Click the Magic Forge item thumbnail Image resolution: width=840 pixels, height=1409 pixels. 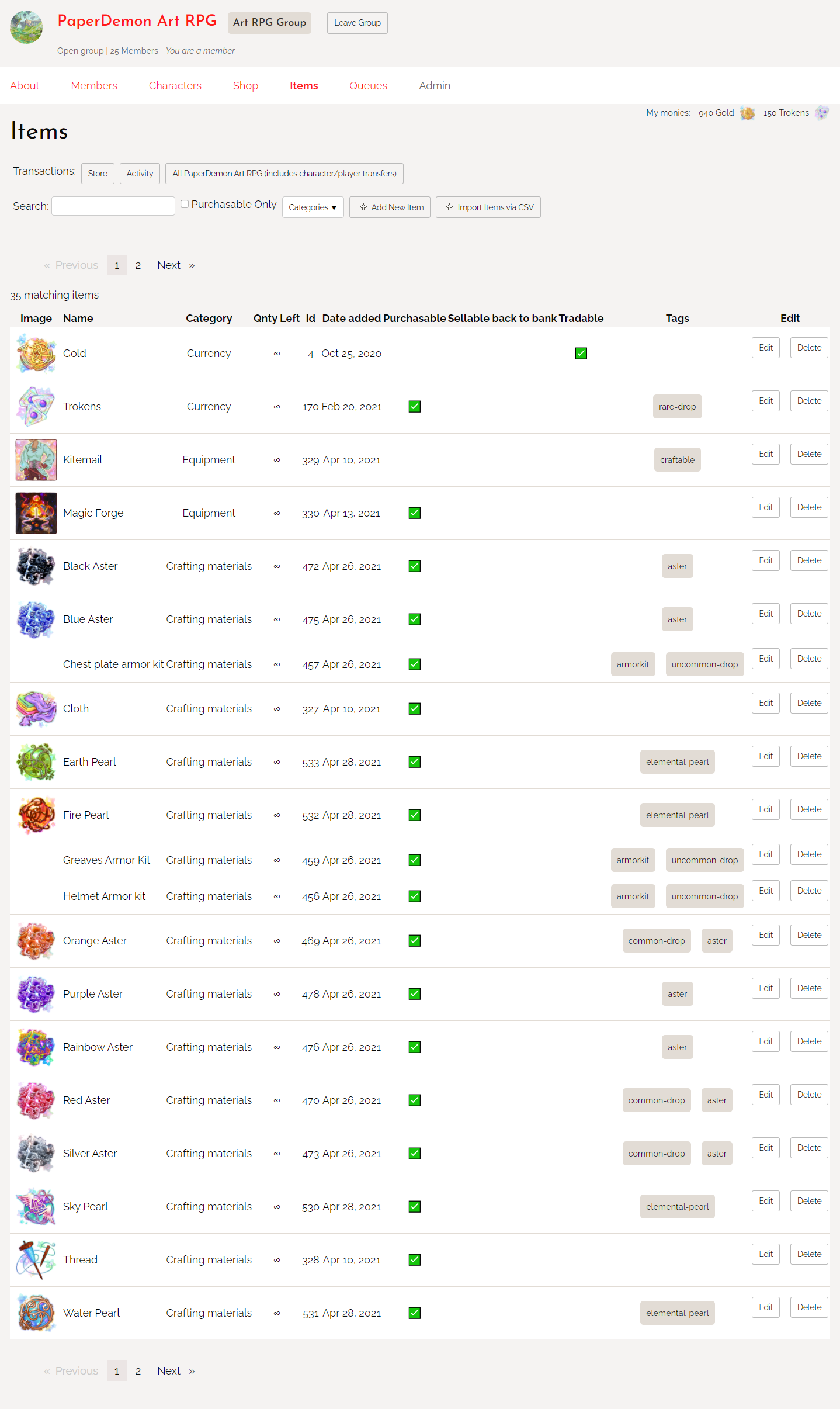(36, 513)
